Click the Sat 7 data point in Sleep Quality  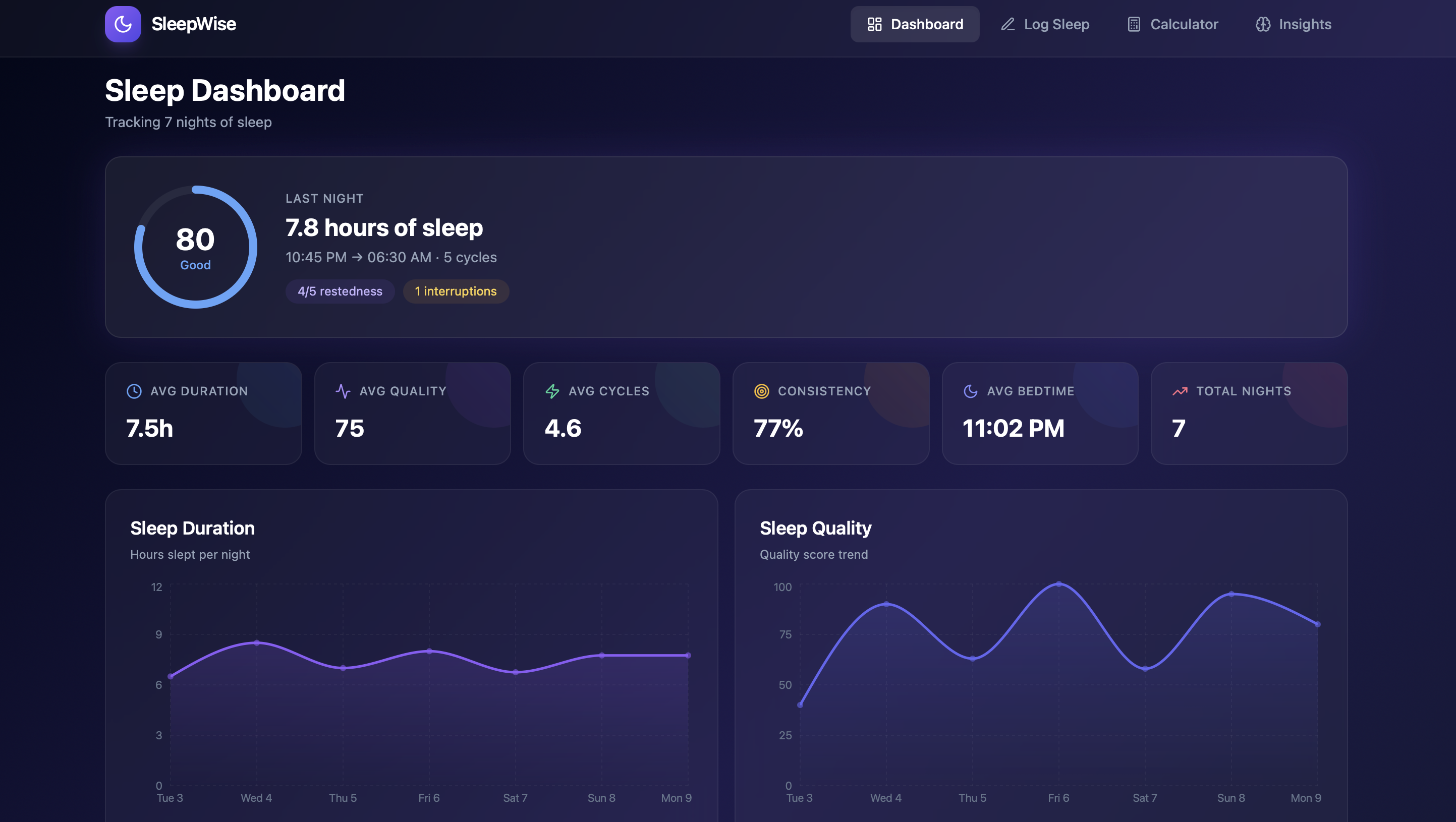1145,669
